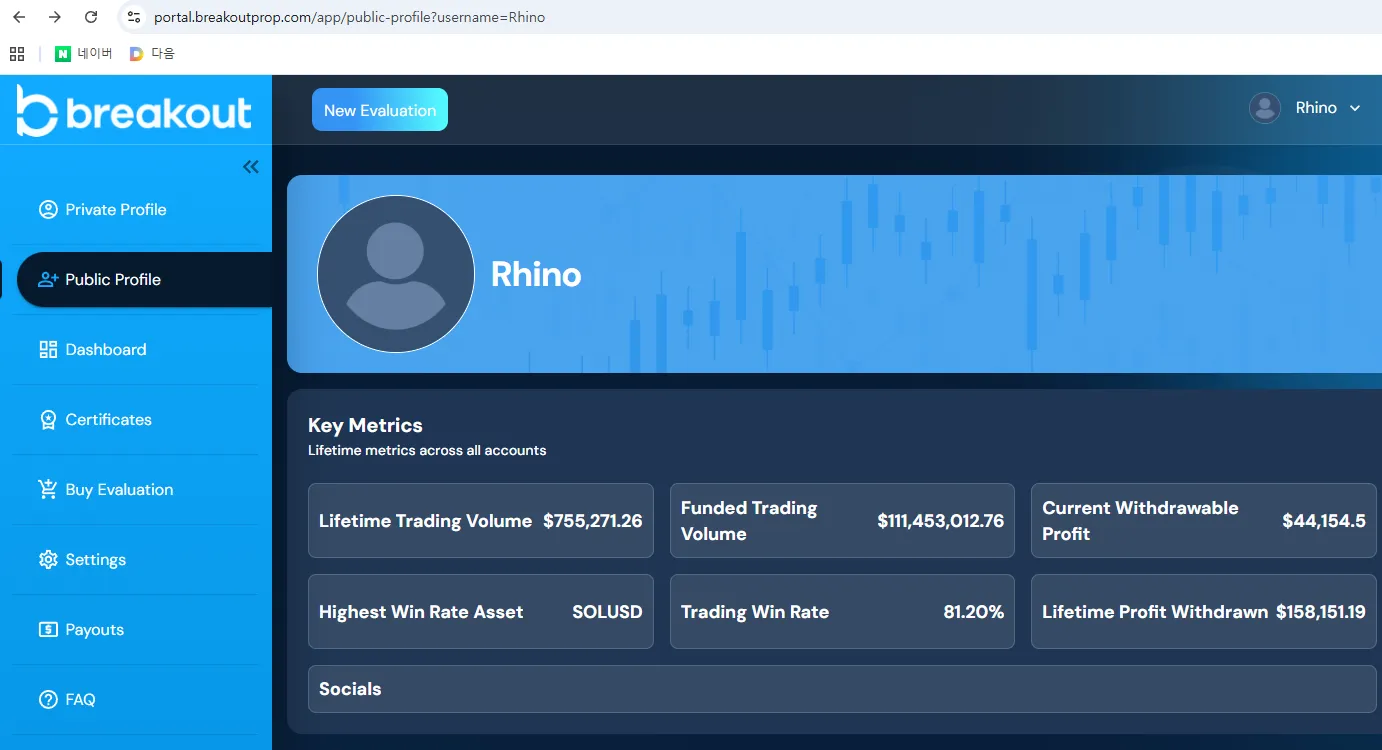Click the Breakout logo in the sidebar

134,111
